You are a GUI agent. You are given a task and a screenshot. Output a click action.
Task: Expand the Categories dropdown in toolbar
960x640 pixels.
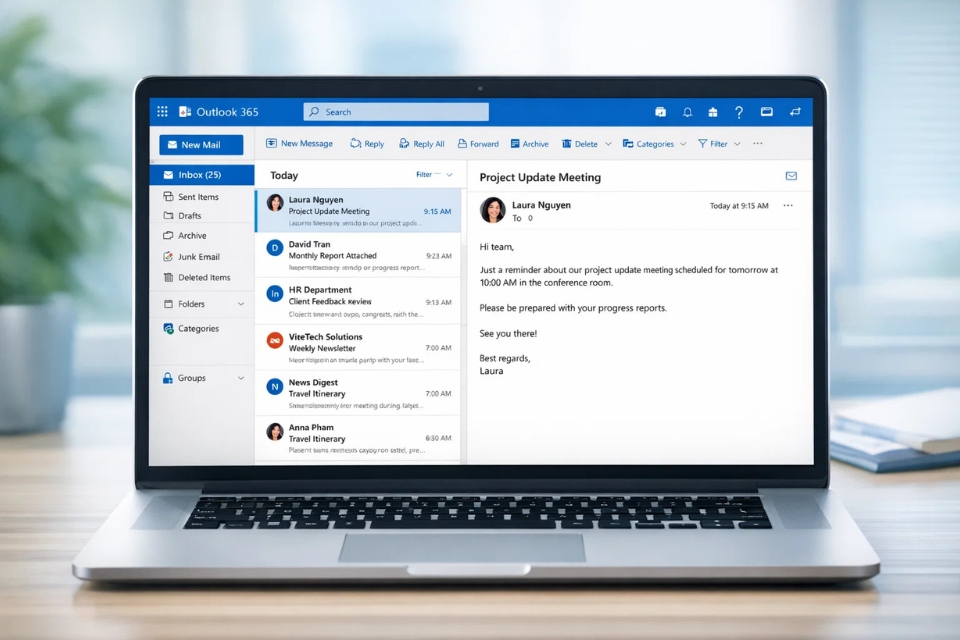pyautogui.click(x=683, y=144)
